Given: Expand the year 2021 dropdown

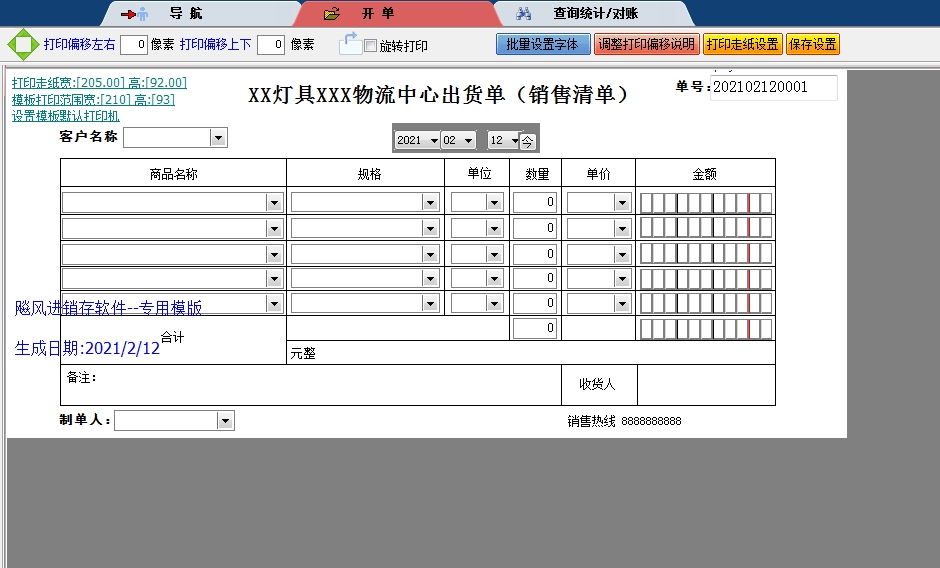Looking at the screenshot, I should 434,141.
